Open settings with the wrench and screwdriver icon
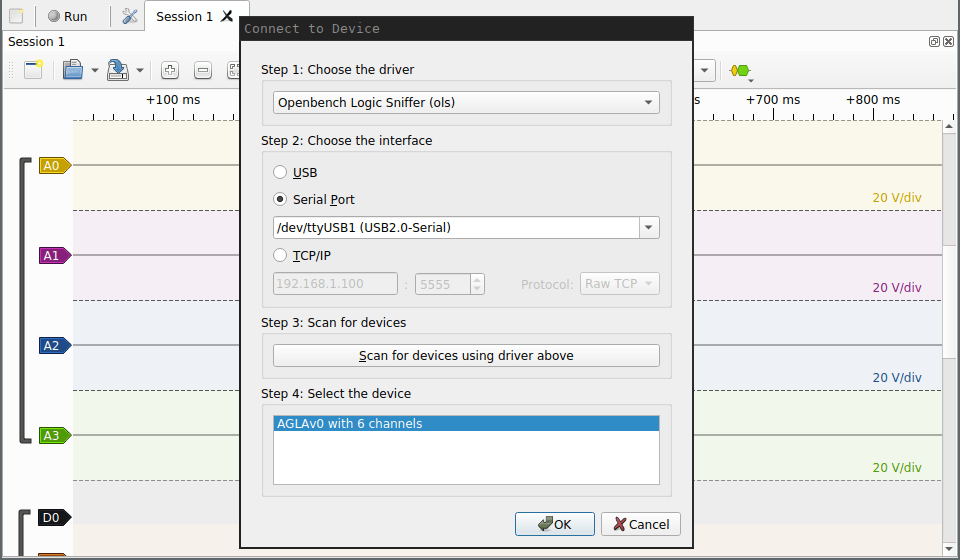 point(129,16)
